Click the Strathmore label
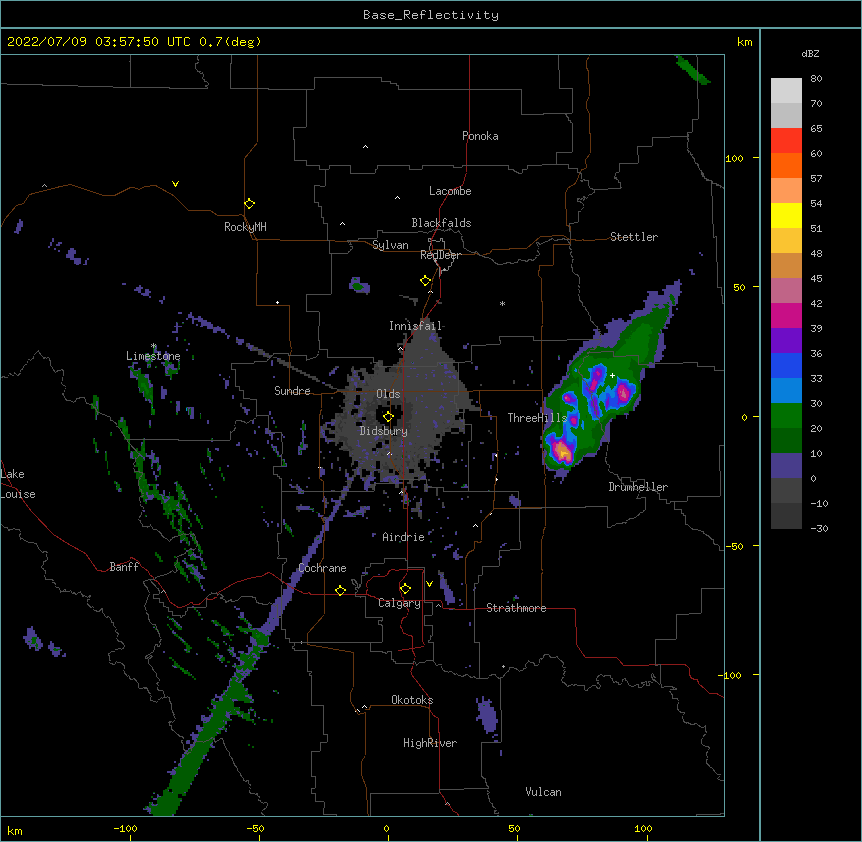The width and height of the screenshot is (862, 842). tap(516, 608)
